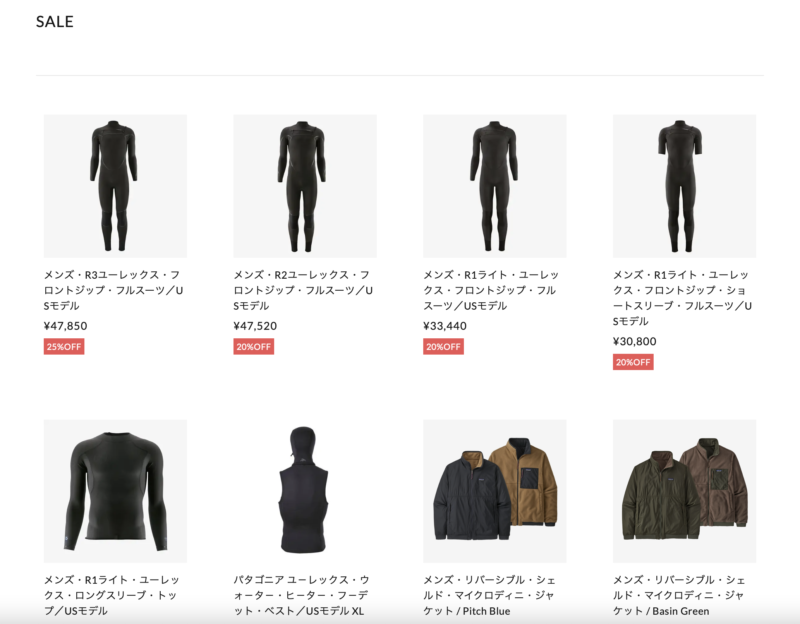
Task: Select the short sleeve R1 Lite wetsuit image
Action: [x=685, y=186]
